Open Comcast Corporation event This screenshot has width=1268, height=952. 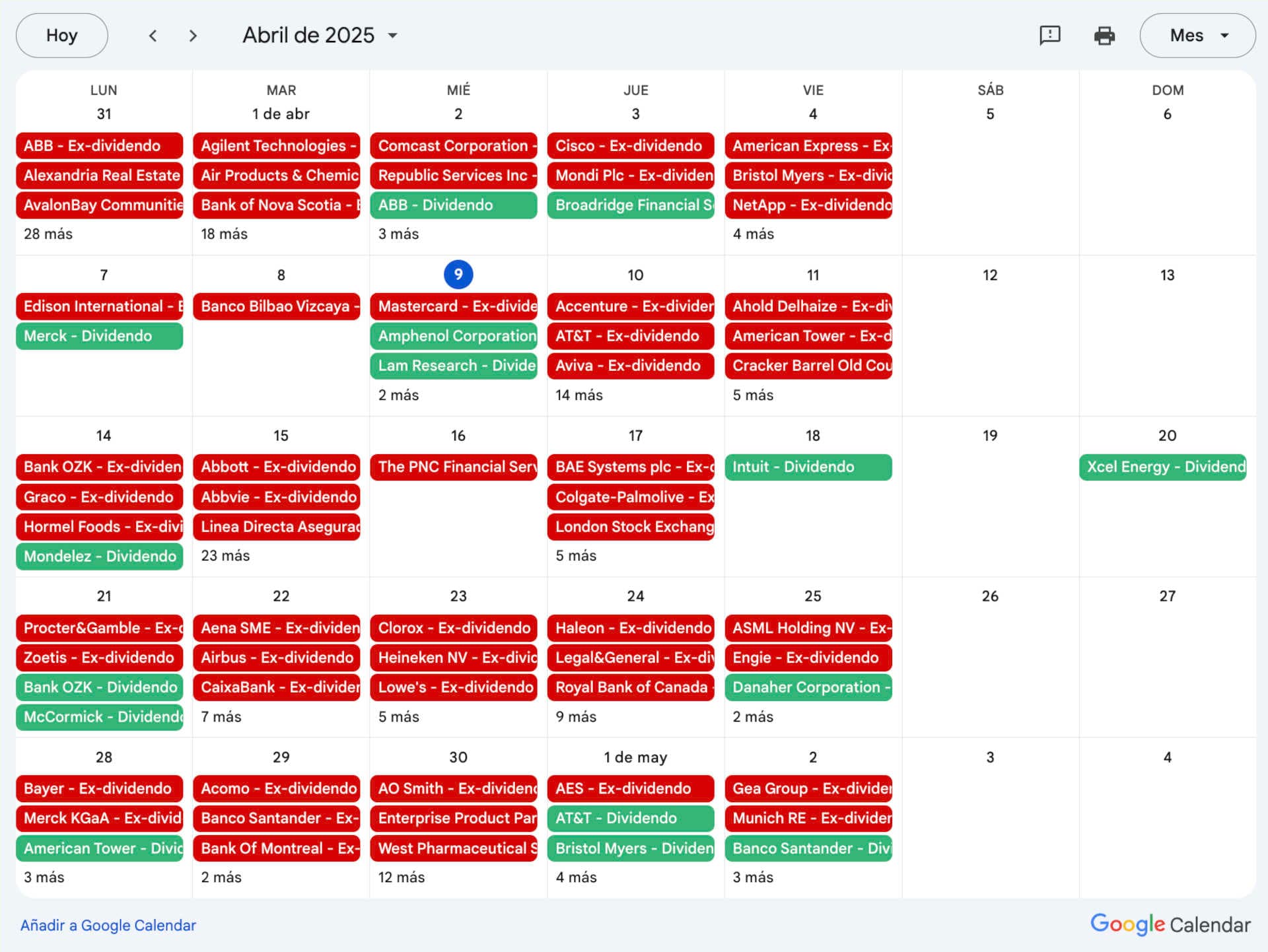pos(454,145)
